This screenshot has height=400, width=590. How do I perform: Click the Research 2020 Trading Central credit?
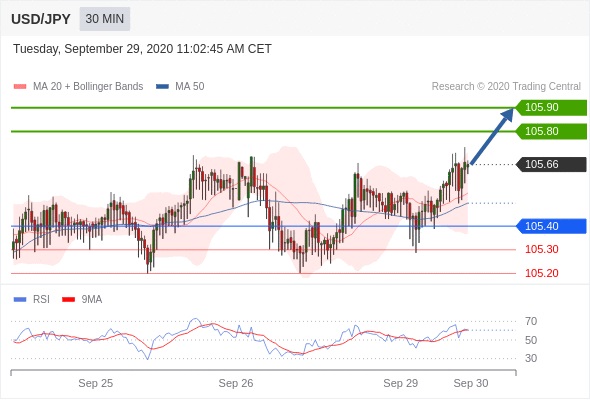[506, 87]
